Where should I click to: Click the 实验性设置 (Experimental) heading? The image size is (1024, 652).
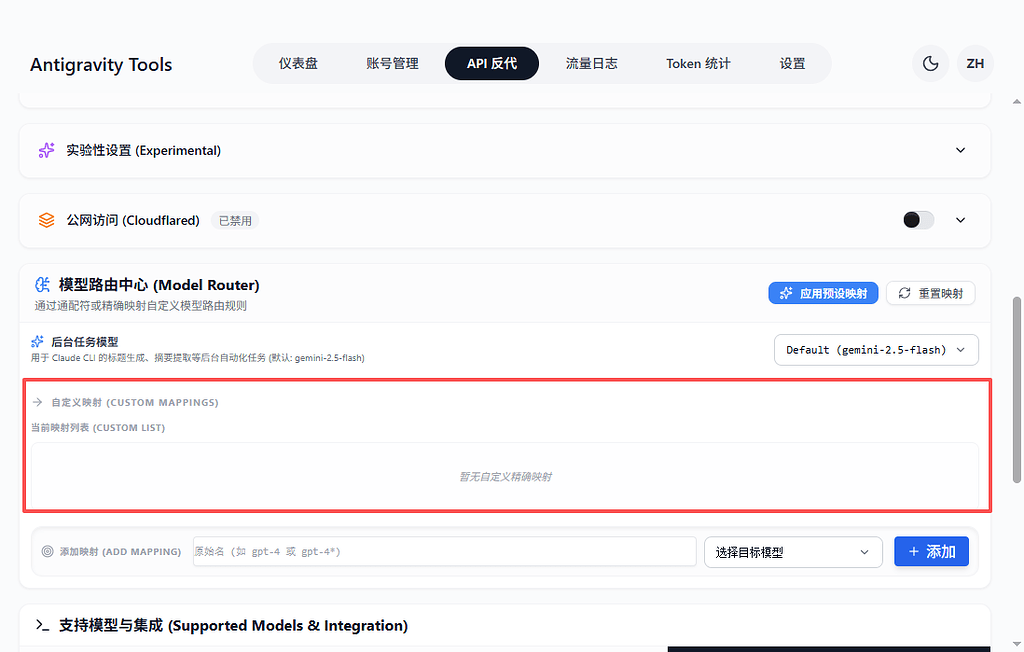[144, 150]
